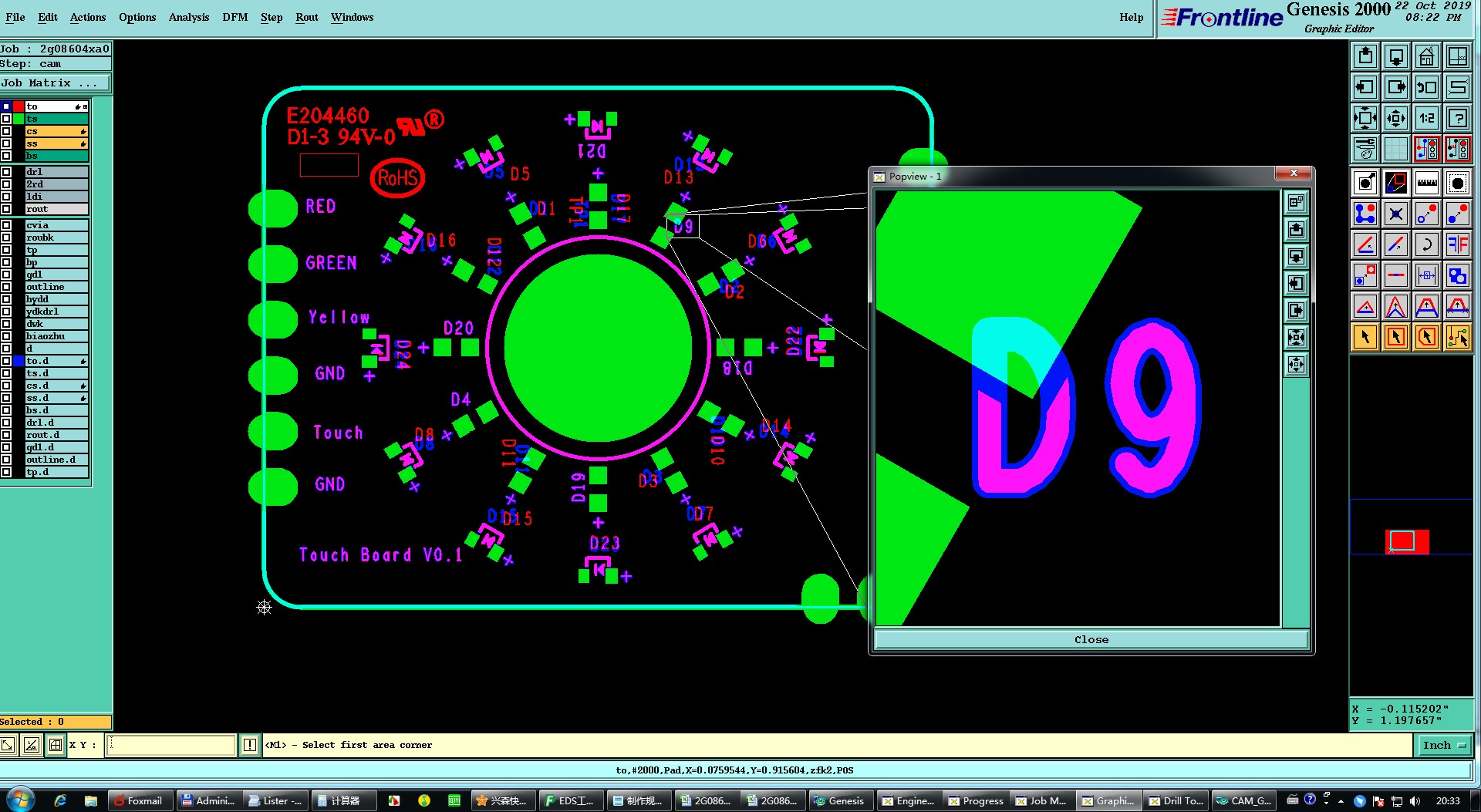This screenshot has height=812, width=1481.
Task: Open the tools and palette settings icon
Action: point(1365,149)
